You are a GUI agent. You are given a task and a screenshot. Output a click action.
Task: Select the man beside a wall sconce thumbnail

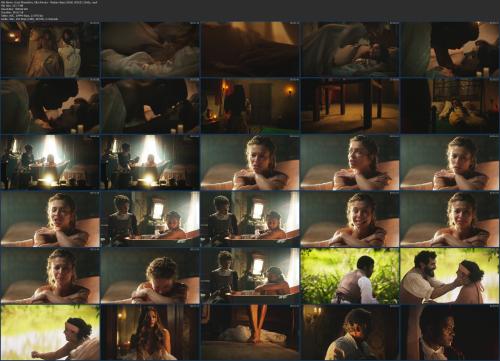(x=350, y=332)
